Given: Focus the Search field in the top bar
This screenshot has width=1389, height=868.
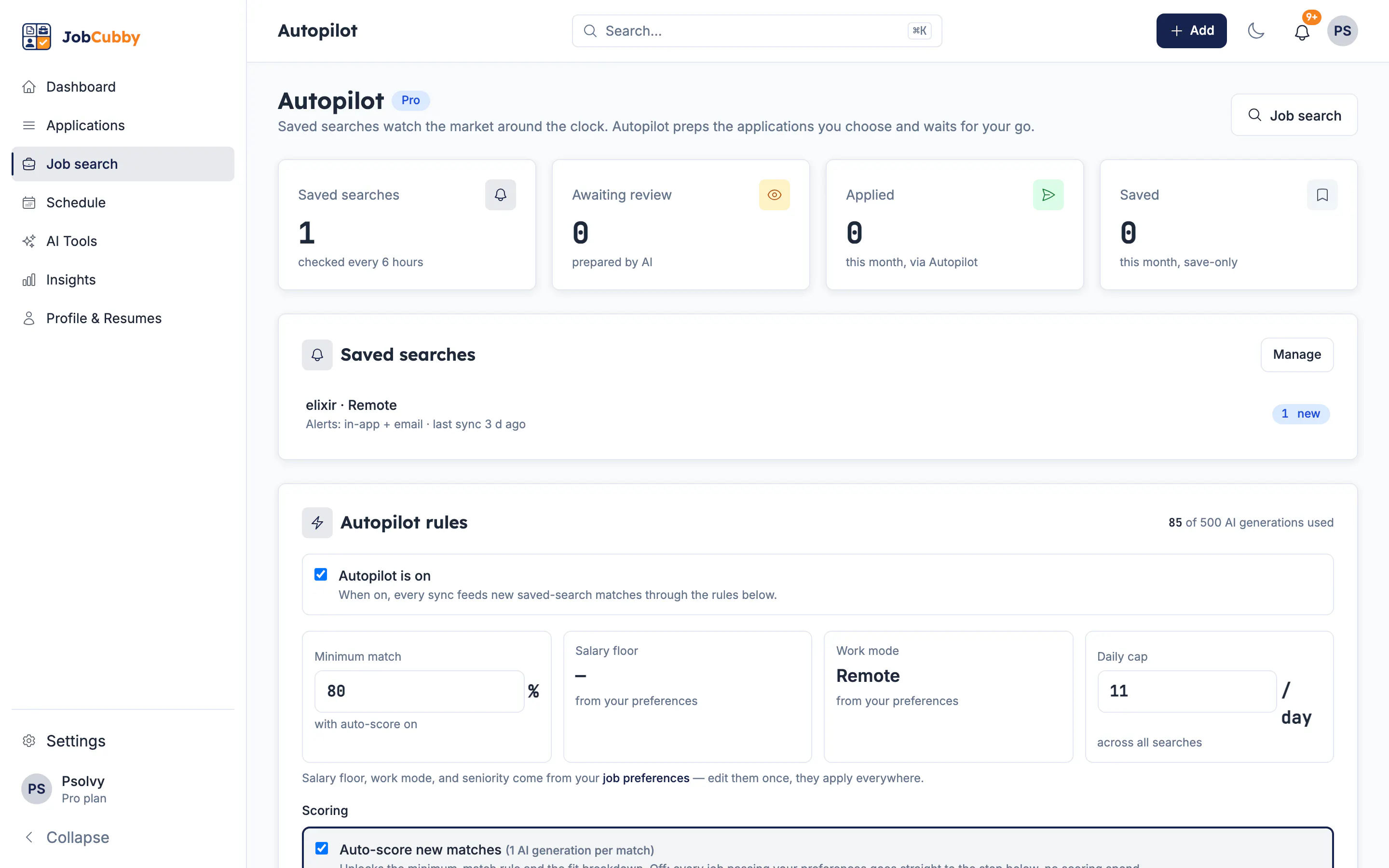Looking at the screenshot, I should point(757,31).
